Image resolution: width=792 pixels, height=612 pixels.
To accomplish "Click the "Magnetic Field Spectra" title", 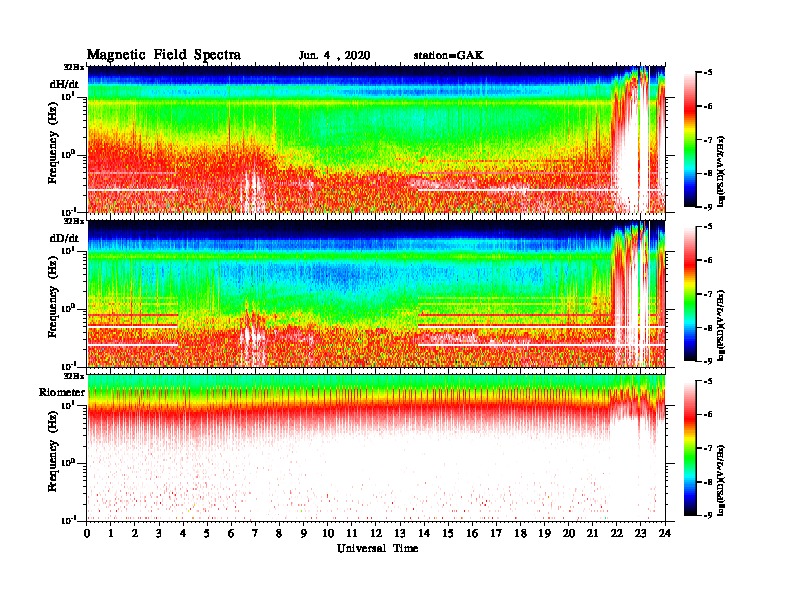I will click(x=164, y=55).
